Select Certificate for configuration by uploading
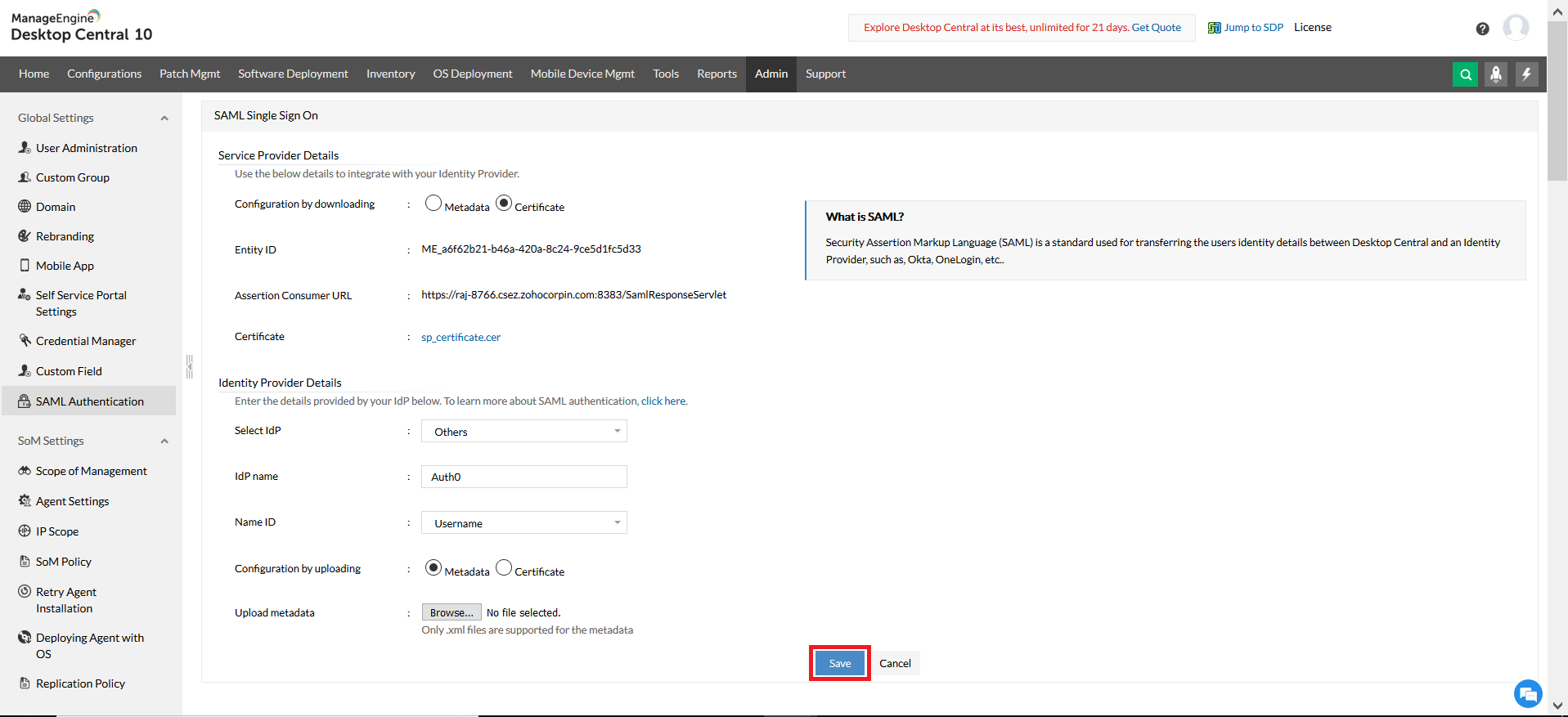Image resolution: width=1568 pixels, height=717 pixels. [x=504, y=567]
